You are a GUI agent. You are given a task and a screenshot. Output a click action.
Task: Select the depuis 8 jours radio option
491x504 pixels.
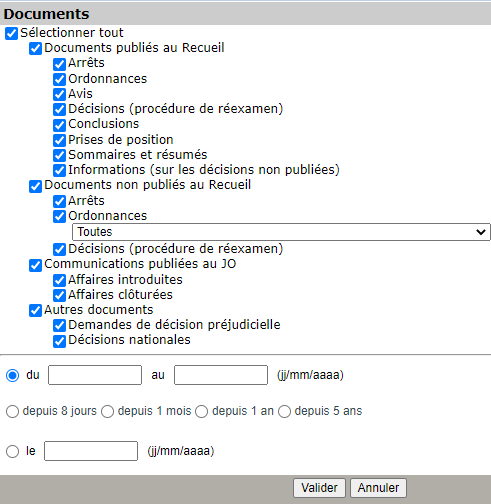pos(12,412)
